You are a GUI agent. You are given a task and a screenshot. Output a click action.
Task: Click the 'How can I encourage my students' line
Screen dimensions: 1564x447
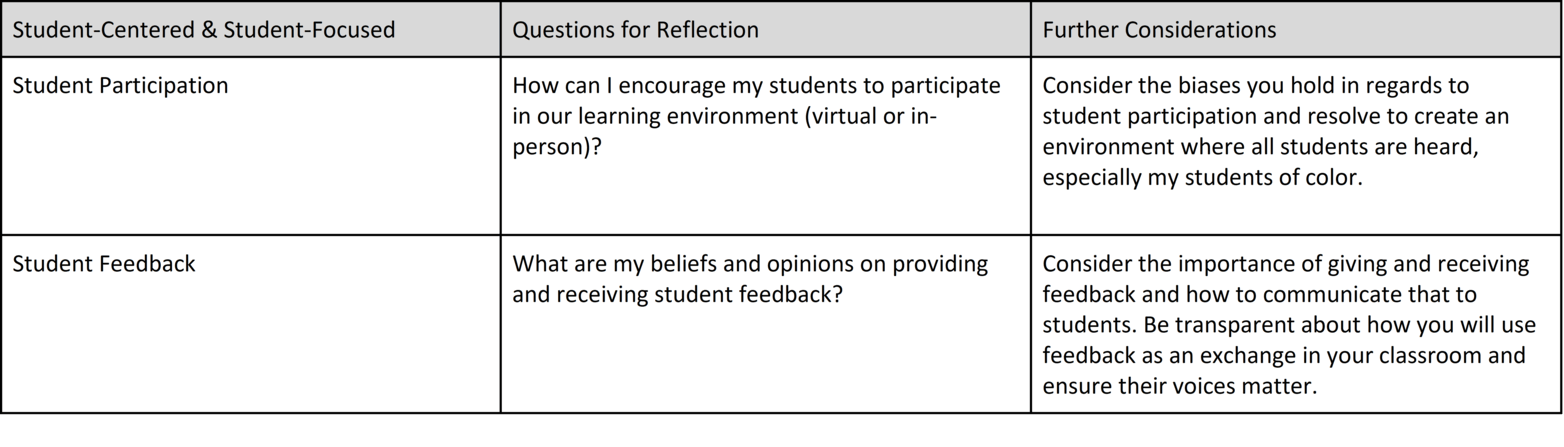pyautogui.click(x=756, y=86)
